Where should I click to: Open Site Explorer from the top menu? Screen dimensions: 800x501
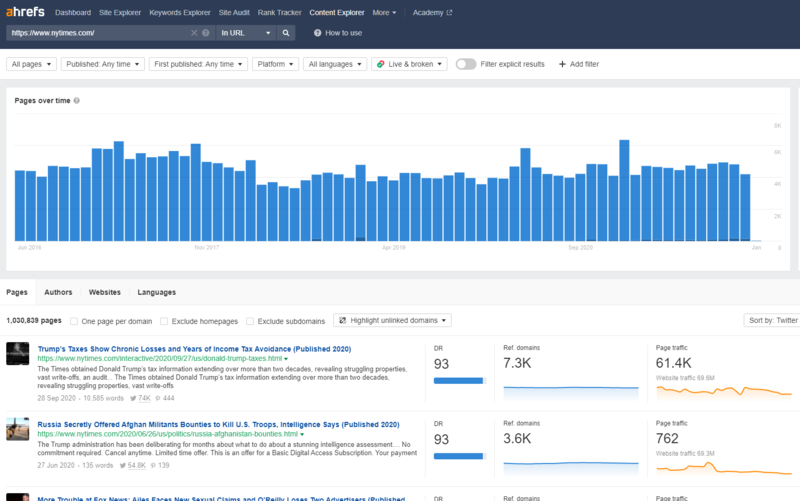coord(119,13)
